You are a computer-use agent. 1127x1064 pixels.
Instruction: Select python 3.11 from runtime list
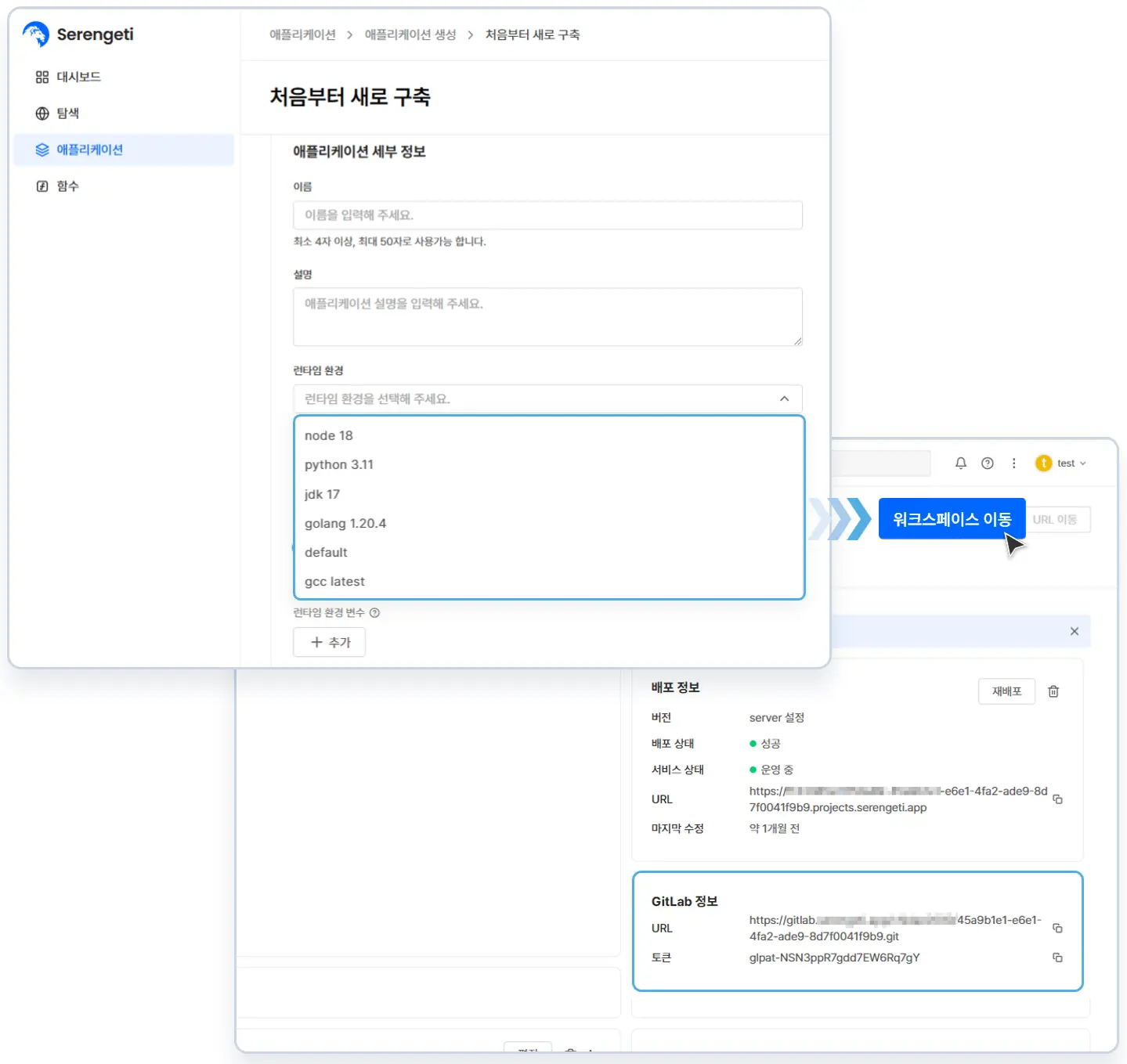[x=339, y=465]
